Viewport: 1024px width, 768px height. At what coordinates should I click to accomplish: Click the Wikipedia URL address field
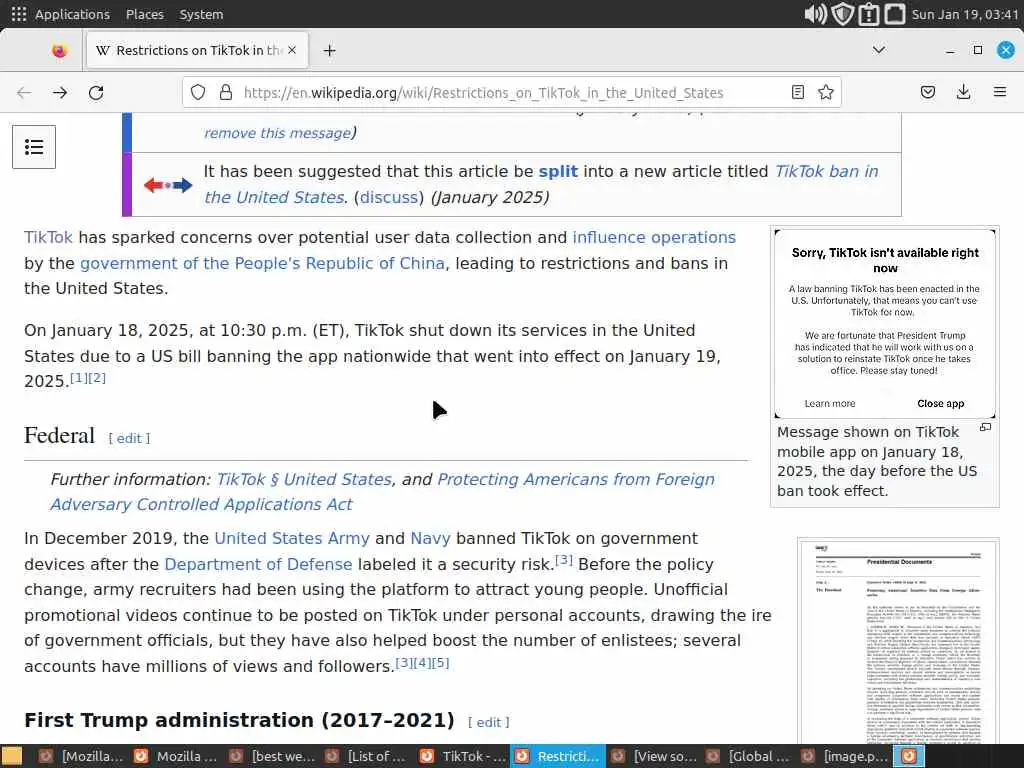(x=483, y=93)
